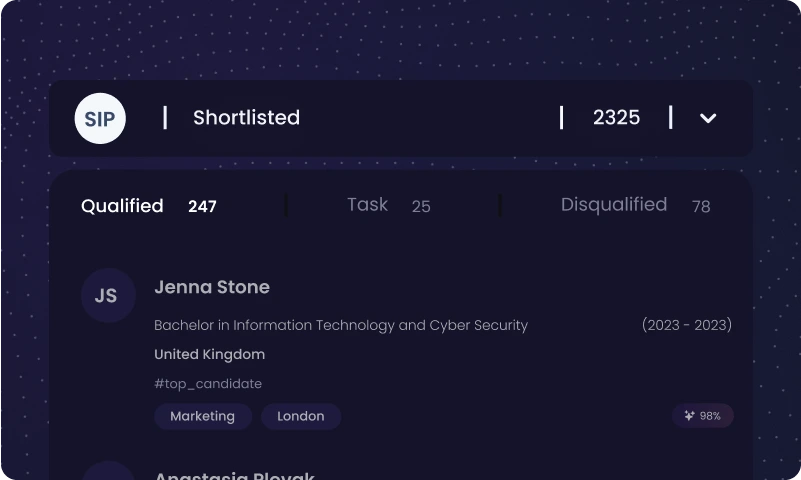Switch to the Qualified tab
Image resolution: width=801 pixels, height=480 pixels.
122,206
